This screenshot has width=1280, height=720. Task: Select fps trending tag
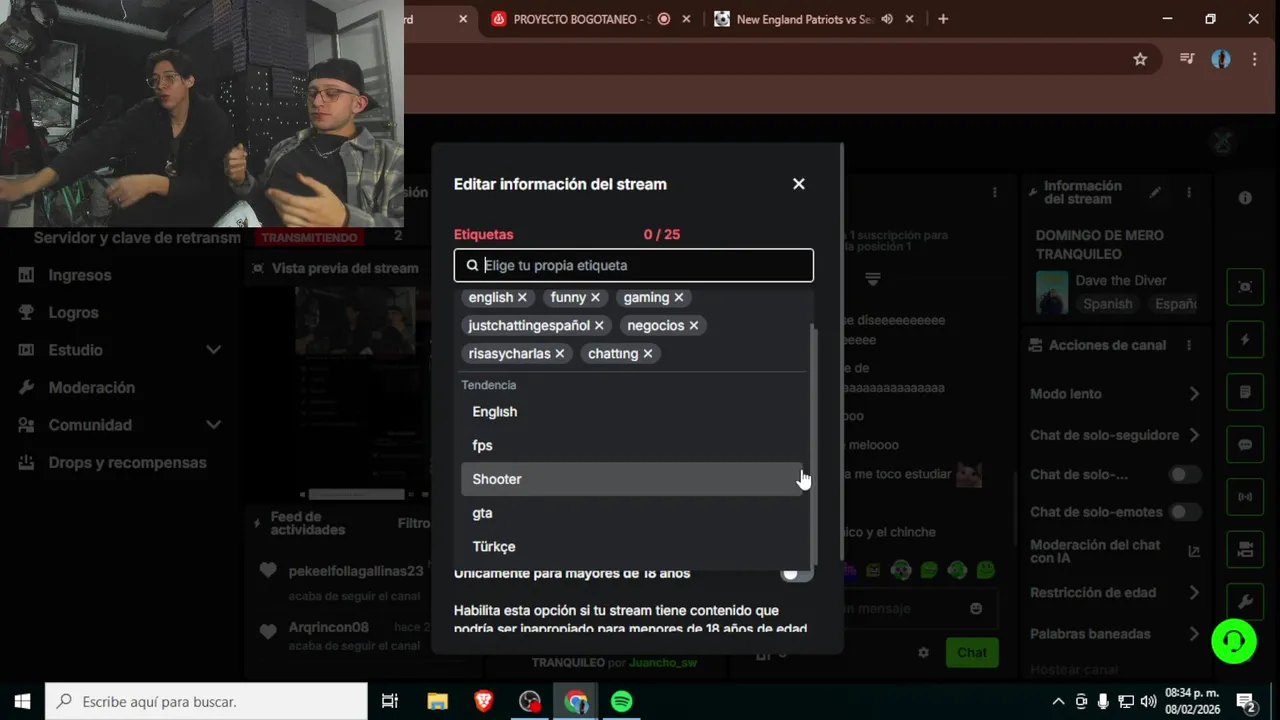pyautogui.click(x=631, y=445)
